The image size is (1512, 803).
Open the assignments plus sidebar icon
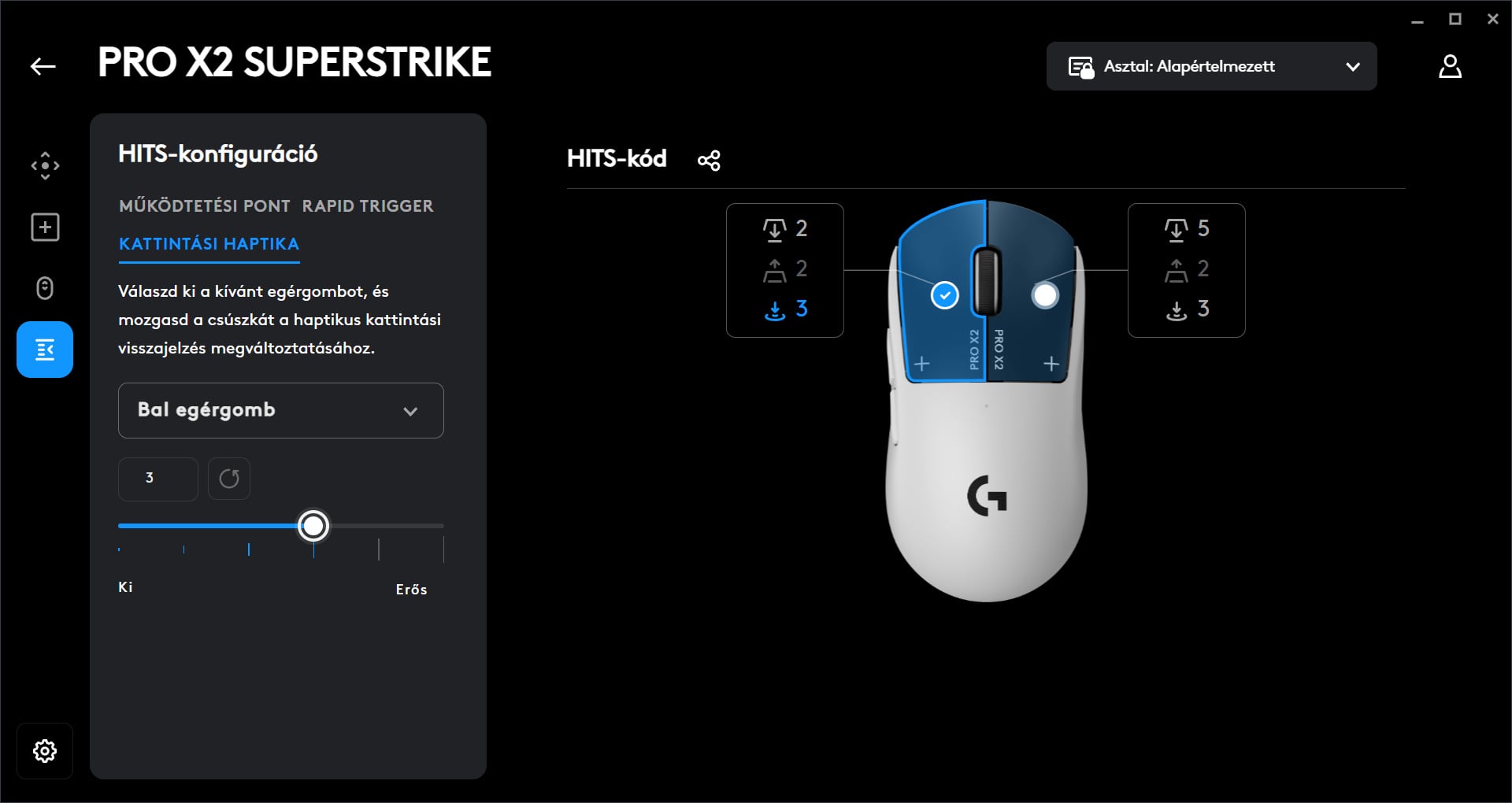45,228
